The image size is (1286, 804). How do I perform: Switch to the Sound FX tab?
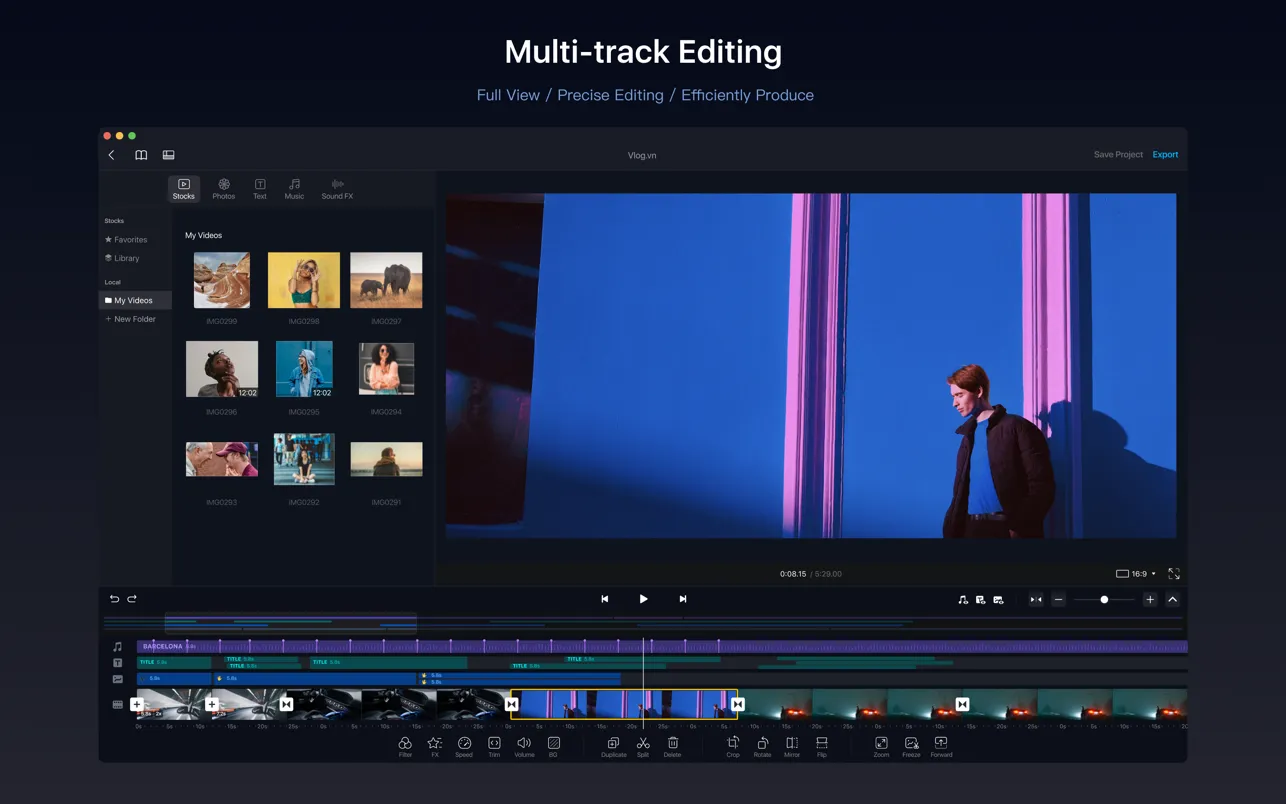click(337, 189)
